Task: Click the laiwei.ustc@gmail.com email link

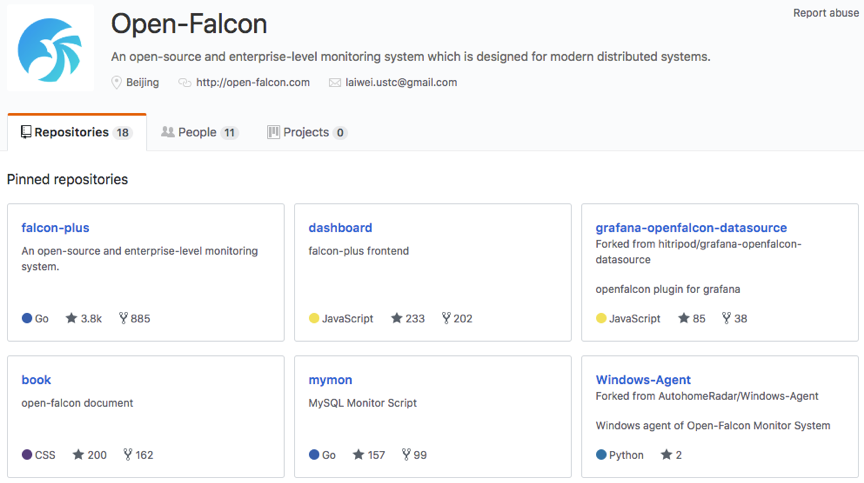Action: pos(401,83)
